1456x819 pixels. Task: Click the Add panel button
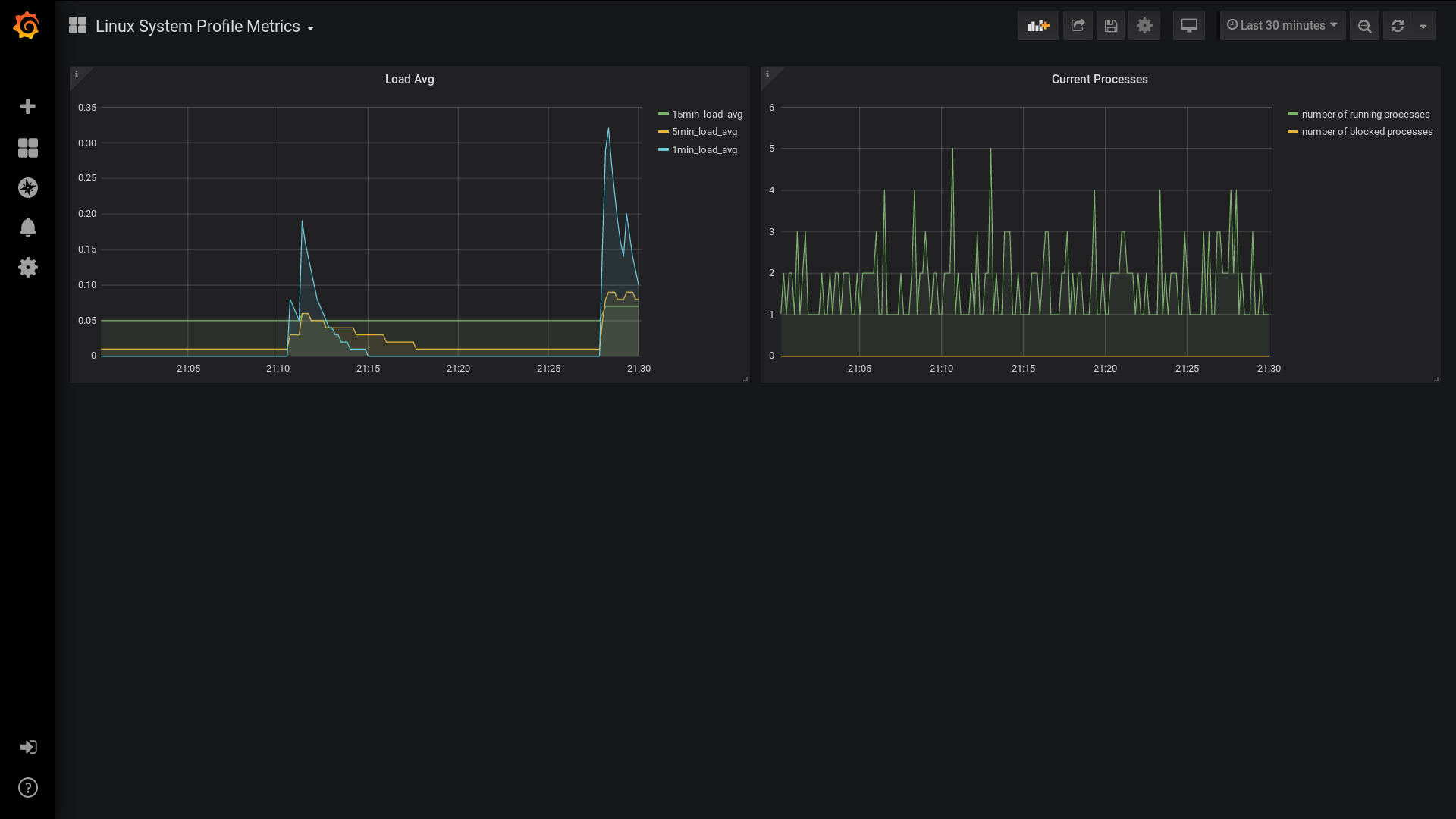point(1038,26)
